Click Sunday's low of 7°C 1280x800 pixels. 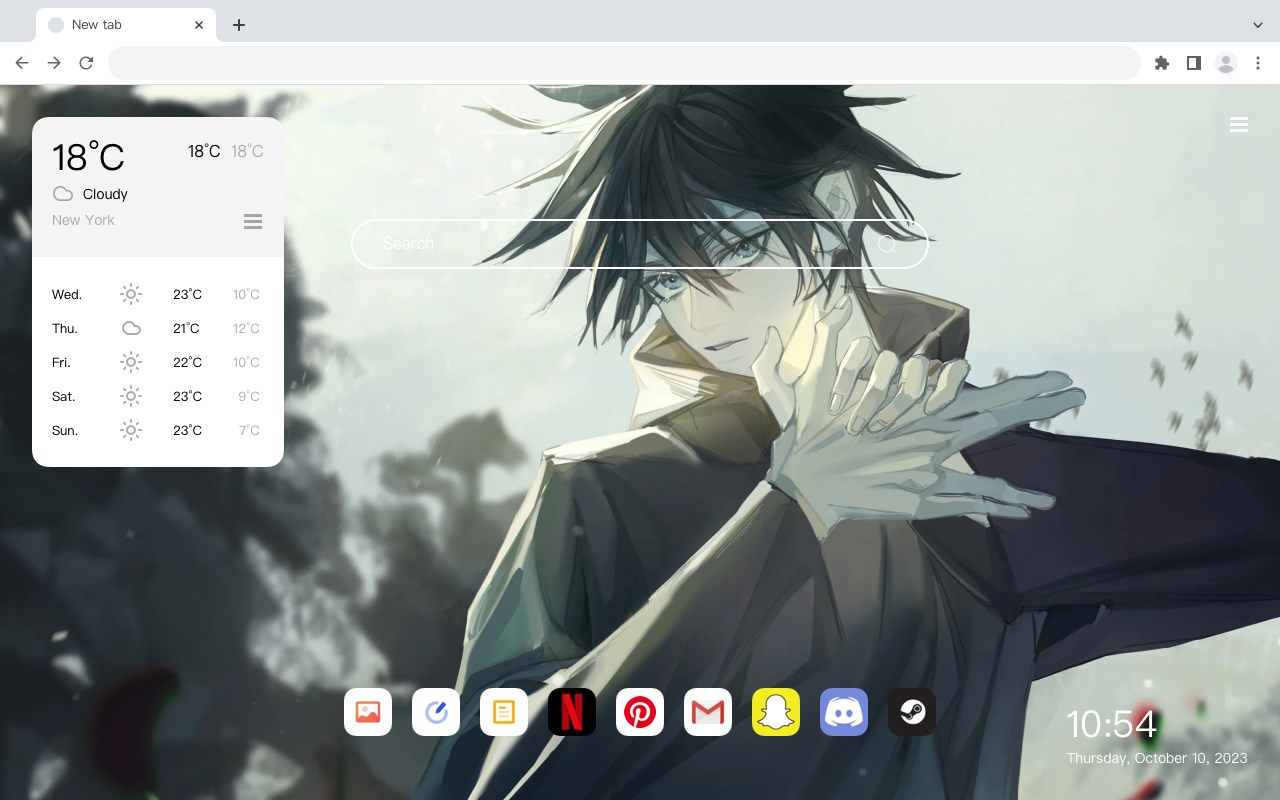tap(249, 430)
